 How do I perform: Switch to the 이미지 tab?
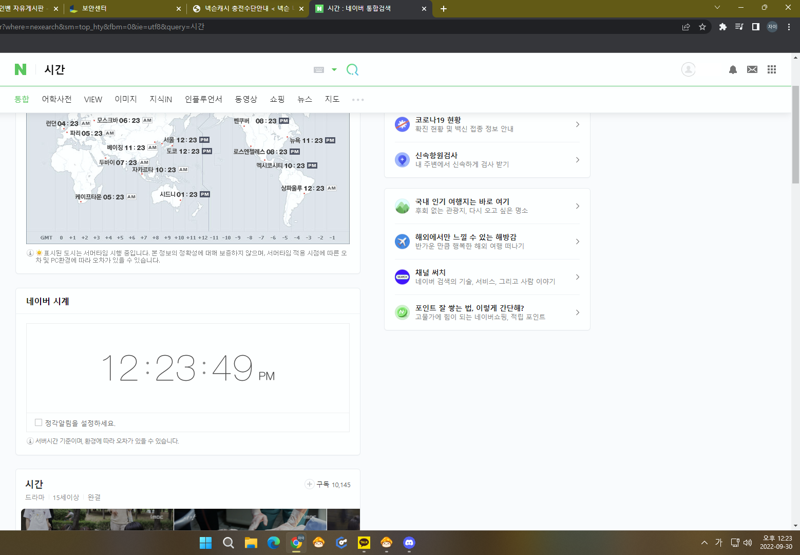click(x=126, y=99)
